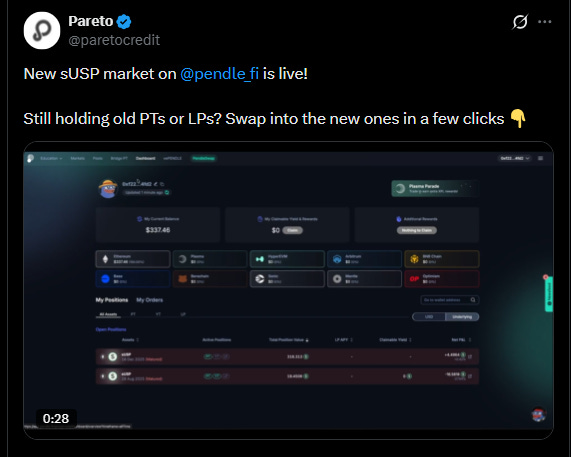Screen dimensions: 571x457
Task: Click the @paretocredit handle
Action: pos(114,40)
